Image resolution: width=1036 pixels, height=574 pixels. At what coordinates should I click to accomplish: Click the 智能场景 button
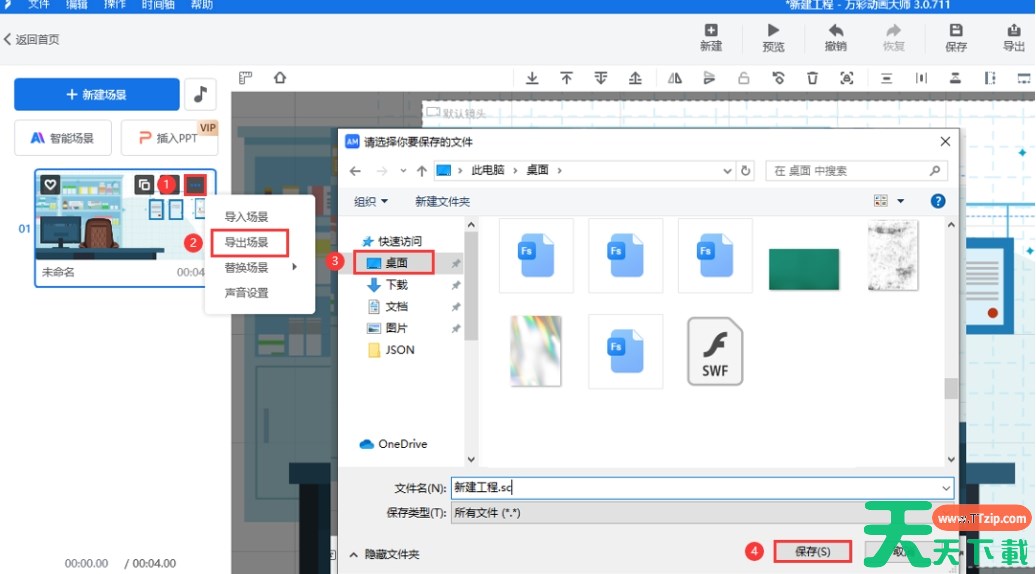pyautogui.click(x=63, y=138)
